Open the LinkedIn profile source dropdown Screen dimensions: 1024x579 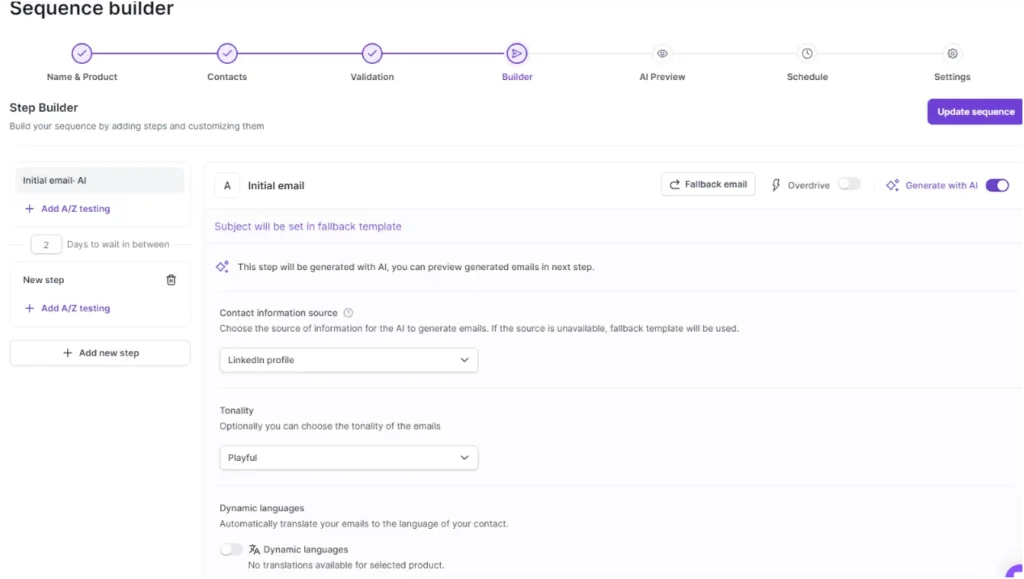348,360
